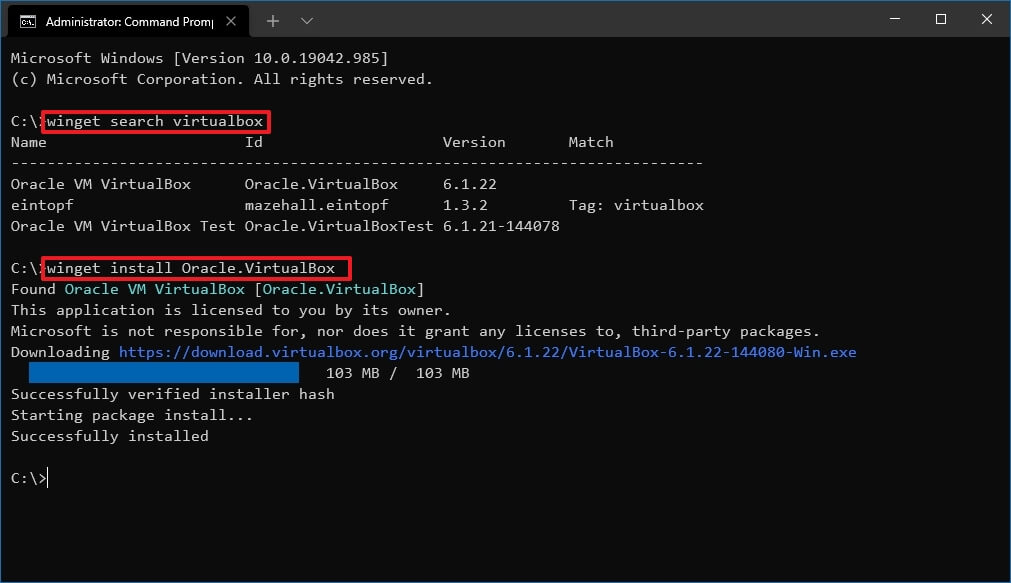The width and height of the screenshot is (1011, 583).
Task: Select the Administrator: Command Prompt tab
Action: (130, 20)
